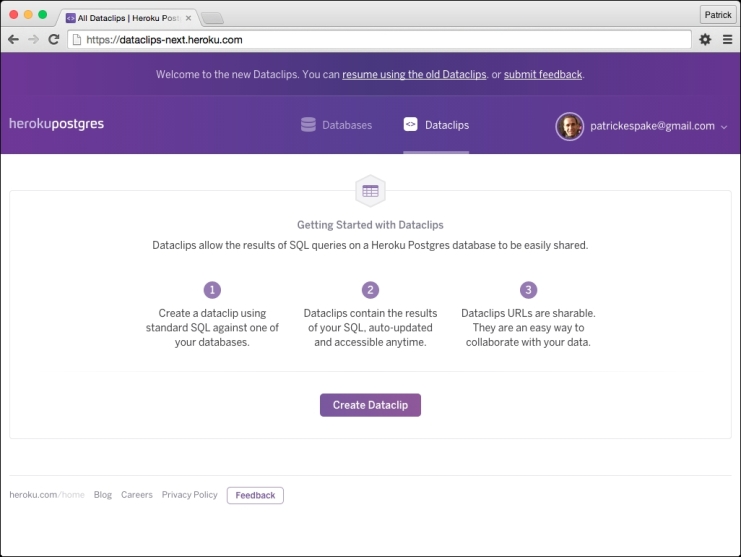Click the Feedback button in the footer

point(255,495)
